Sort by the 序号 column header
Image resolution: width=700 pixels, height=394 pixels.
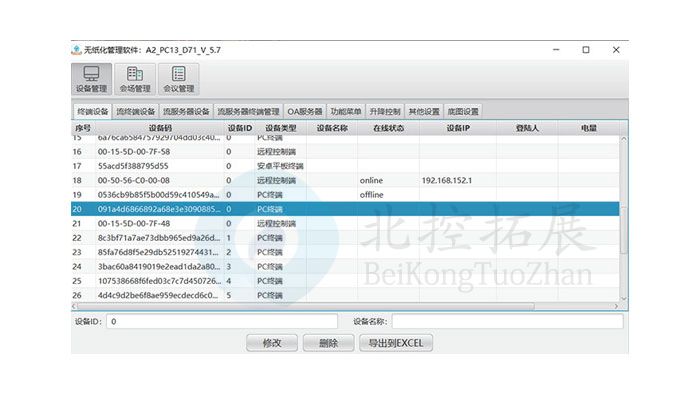click(x=83, y=128)
